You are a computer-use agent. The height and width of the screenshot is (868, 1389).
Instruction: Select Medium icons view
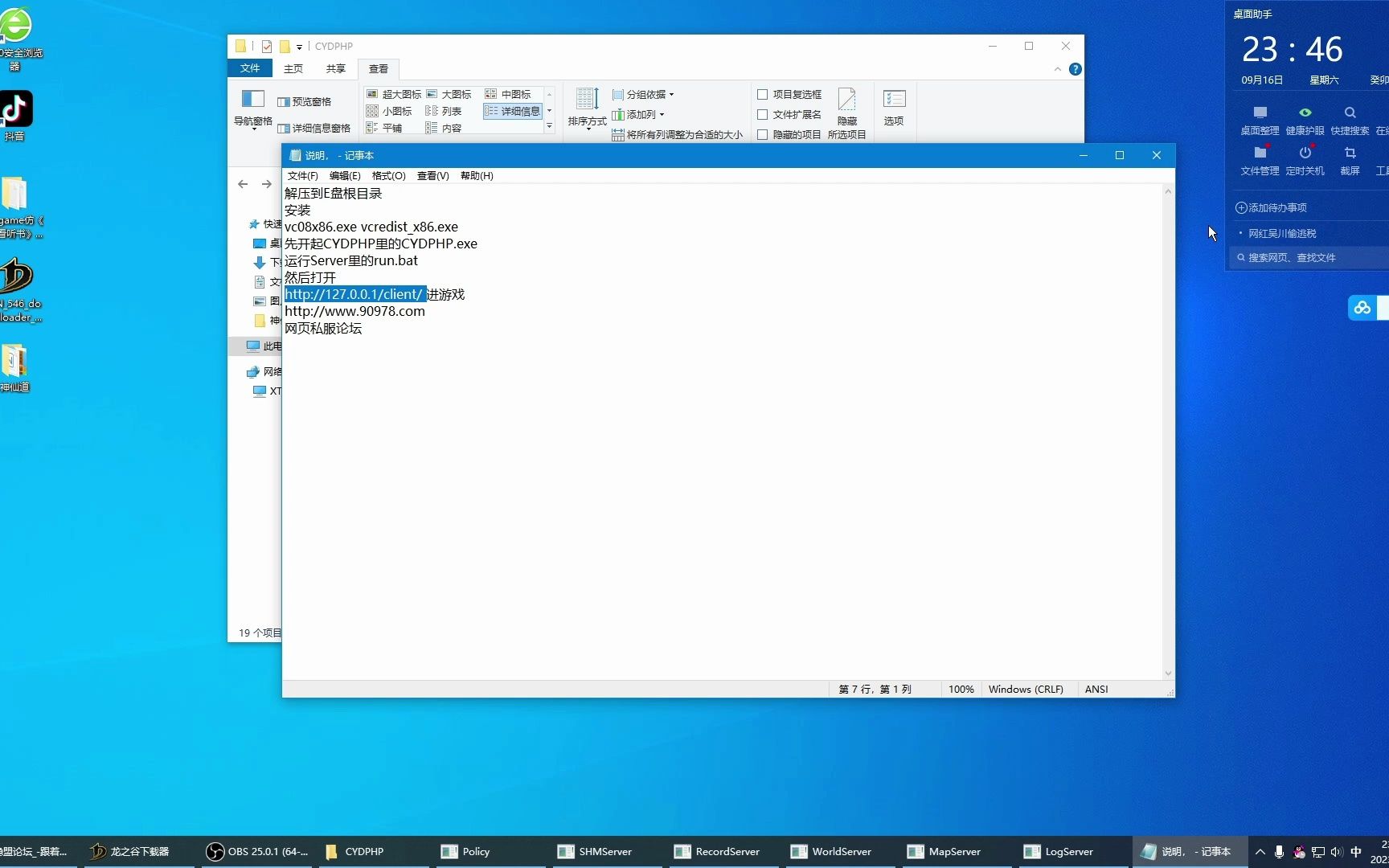pyautogui.click(x=508, y=94)
